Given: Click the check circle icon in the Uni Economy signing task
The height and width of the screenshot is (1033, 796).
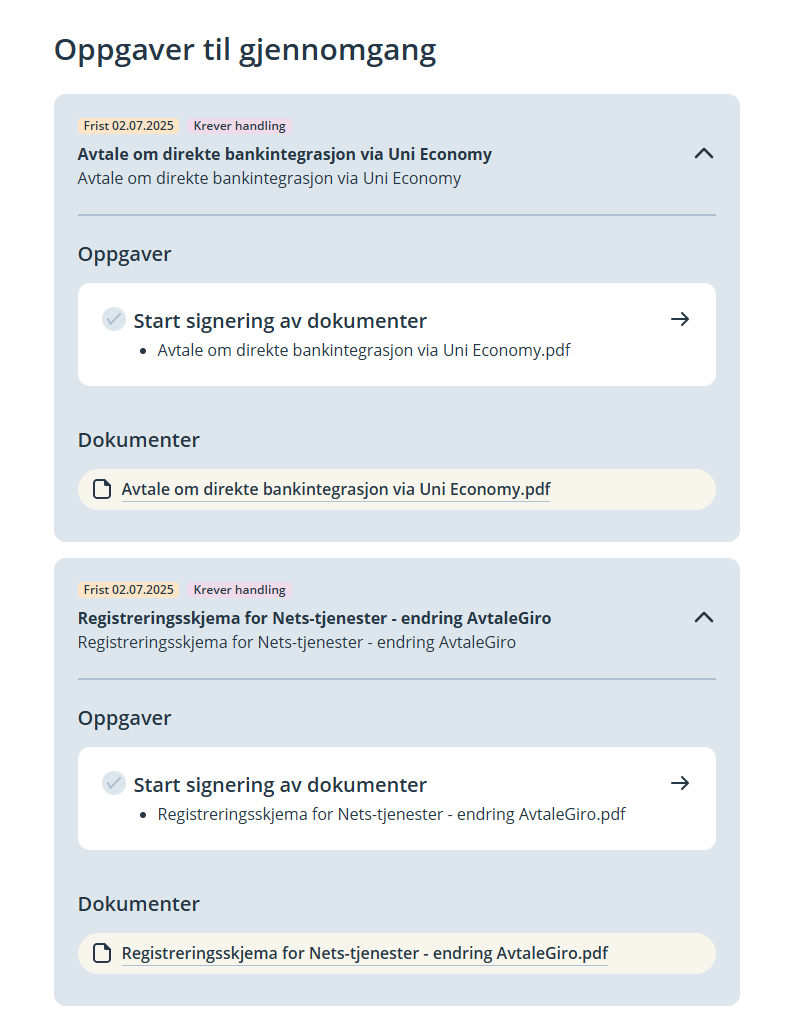Looking at the screenshot, I should [x=114, y=320].
